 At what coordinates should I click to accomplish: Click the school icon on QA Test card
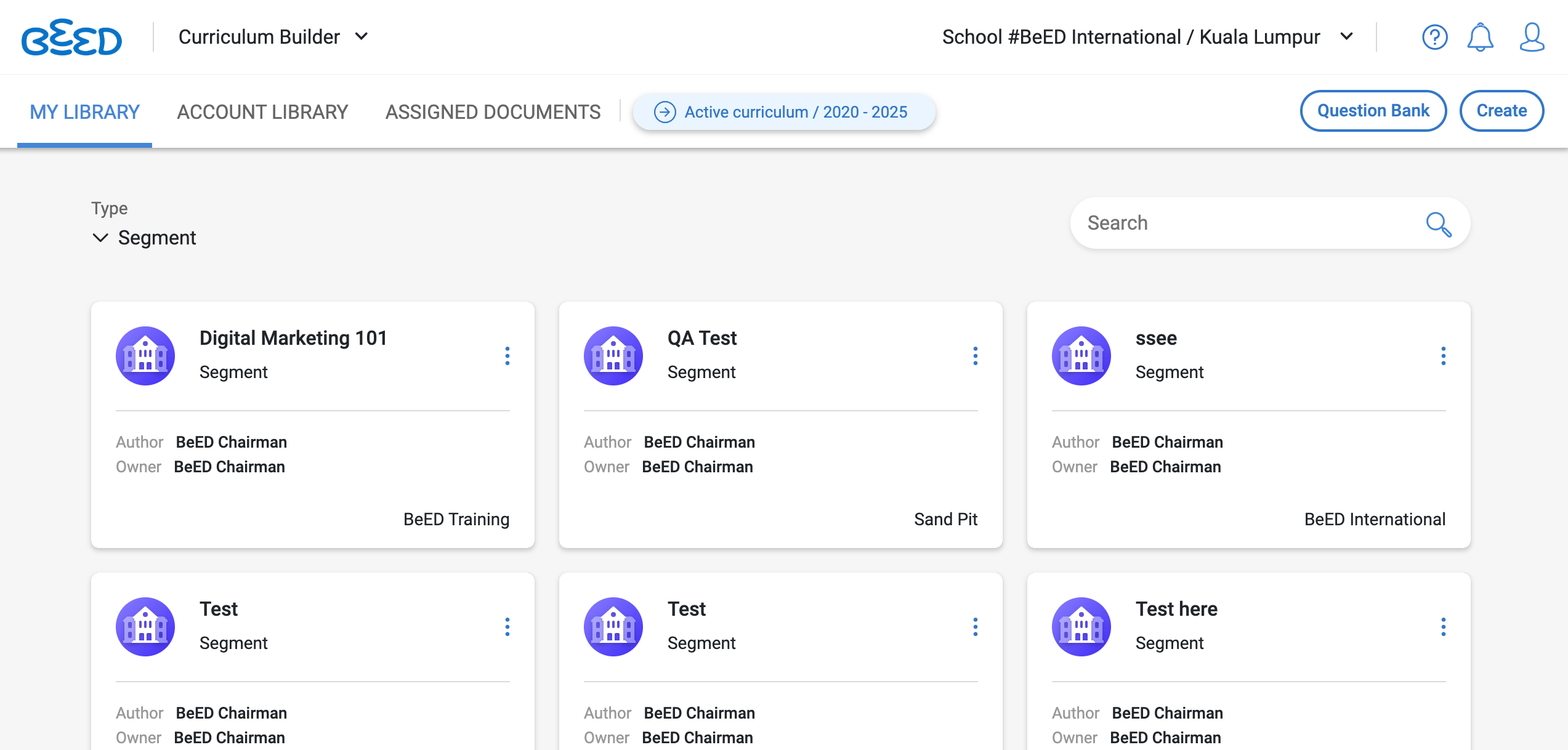coord(613,356)
